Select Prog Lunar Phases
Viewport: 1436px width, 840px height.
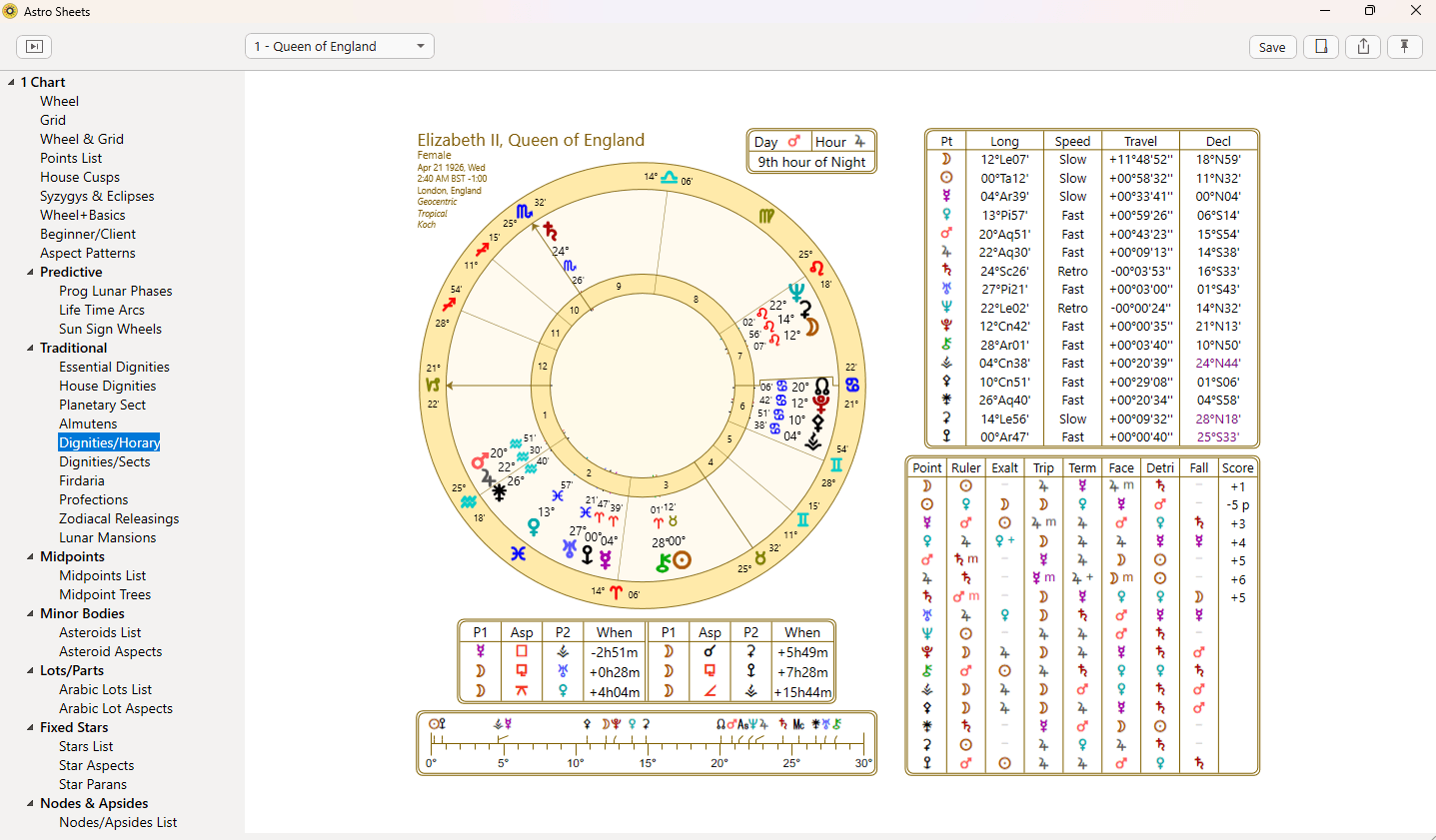[116, 291]
